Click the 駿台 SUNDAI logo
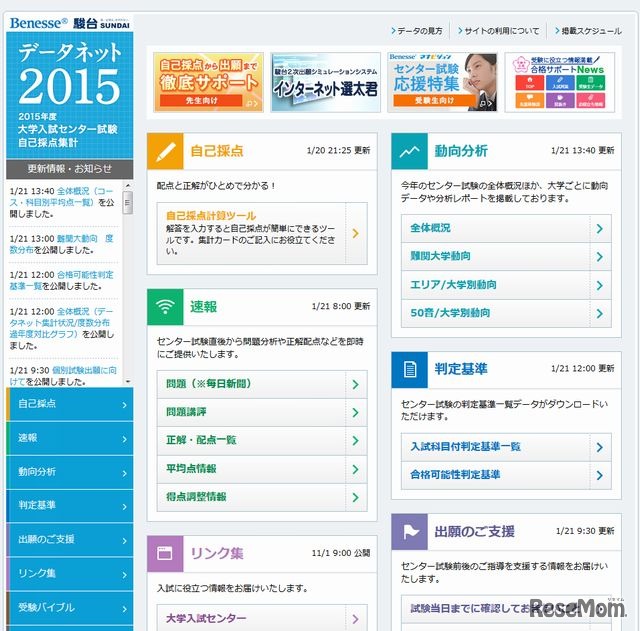The width and height of the screenshot is (640, 631). pos(101,23)
